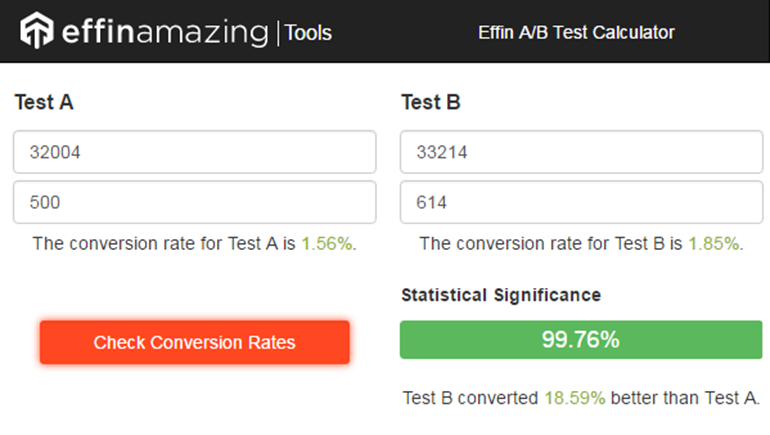Image resolution: width=770 pixels, height=435 pixels.
Task: Click the Test A heading label
Action: 44,102
